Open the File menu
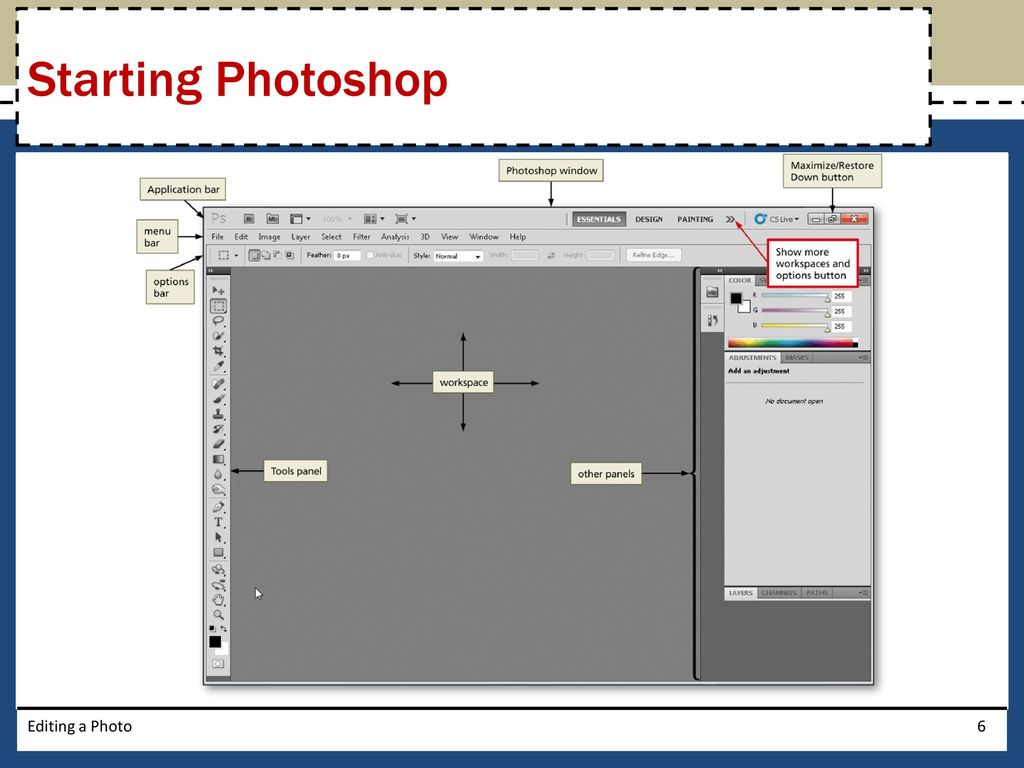 217,237
